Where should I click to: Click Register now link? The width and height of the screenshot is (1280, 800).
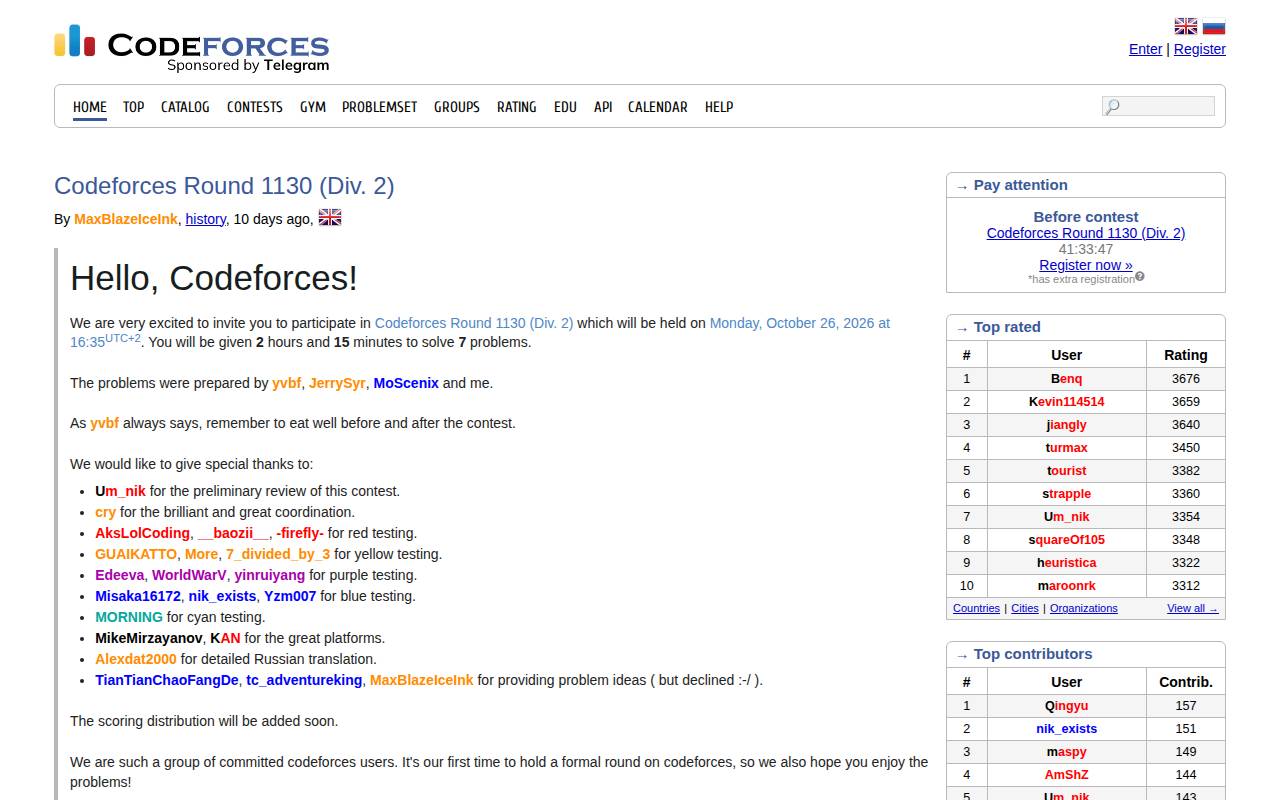1086,265
